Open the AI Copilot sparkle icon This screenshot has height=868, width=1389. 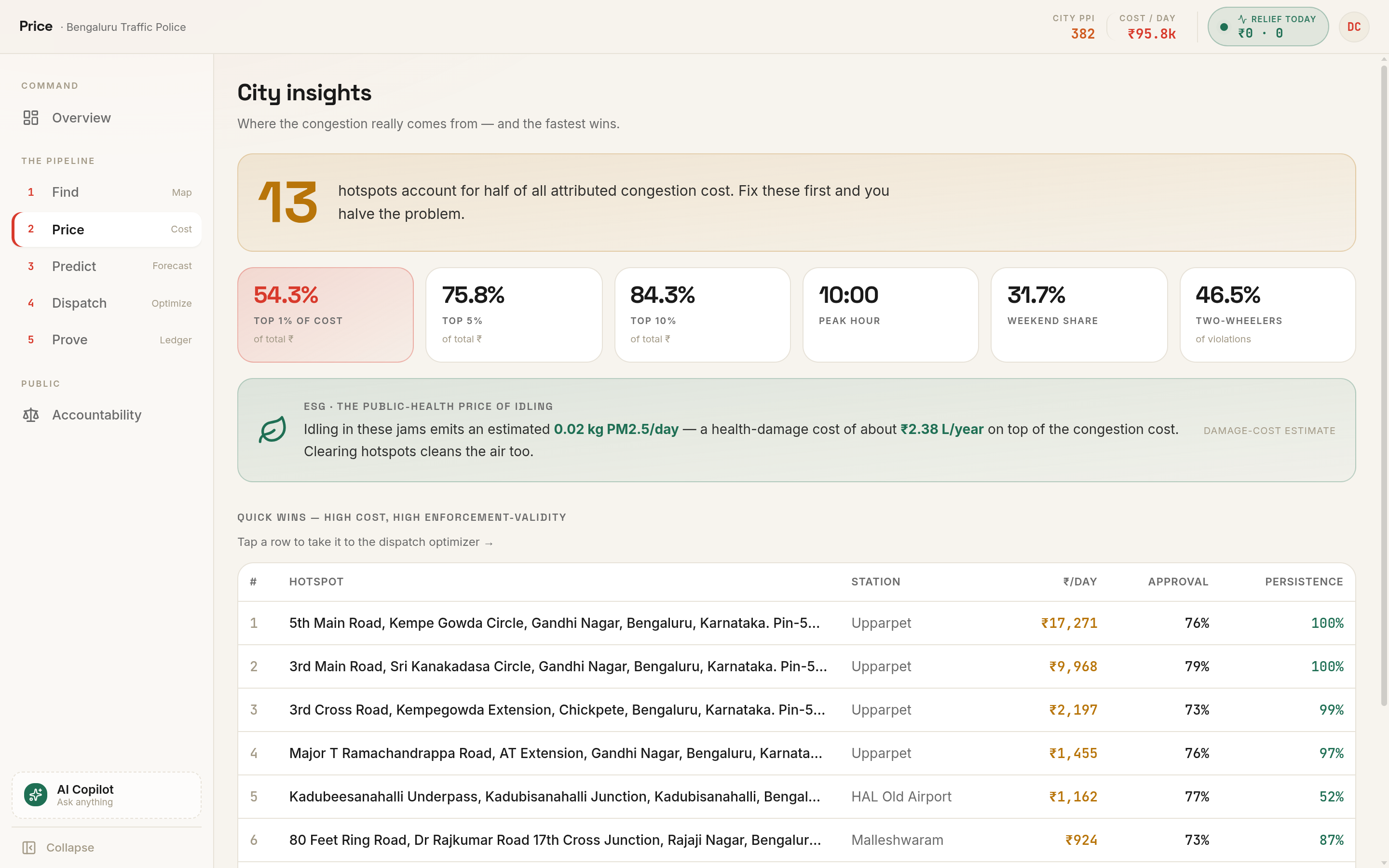pyautogui.click(x=36, y=795)
